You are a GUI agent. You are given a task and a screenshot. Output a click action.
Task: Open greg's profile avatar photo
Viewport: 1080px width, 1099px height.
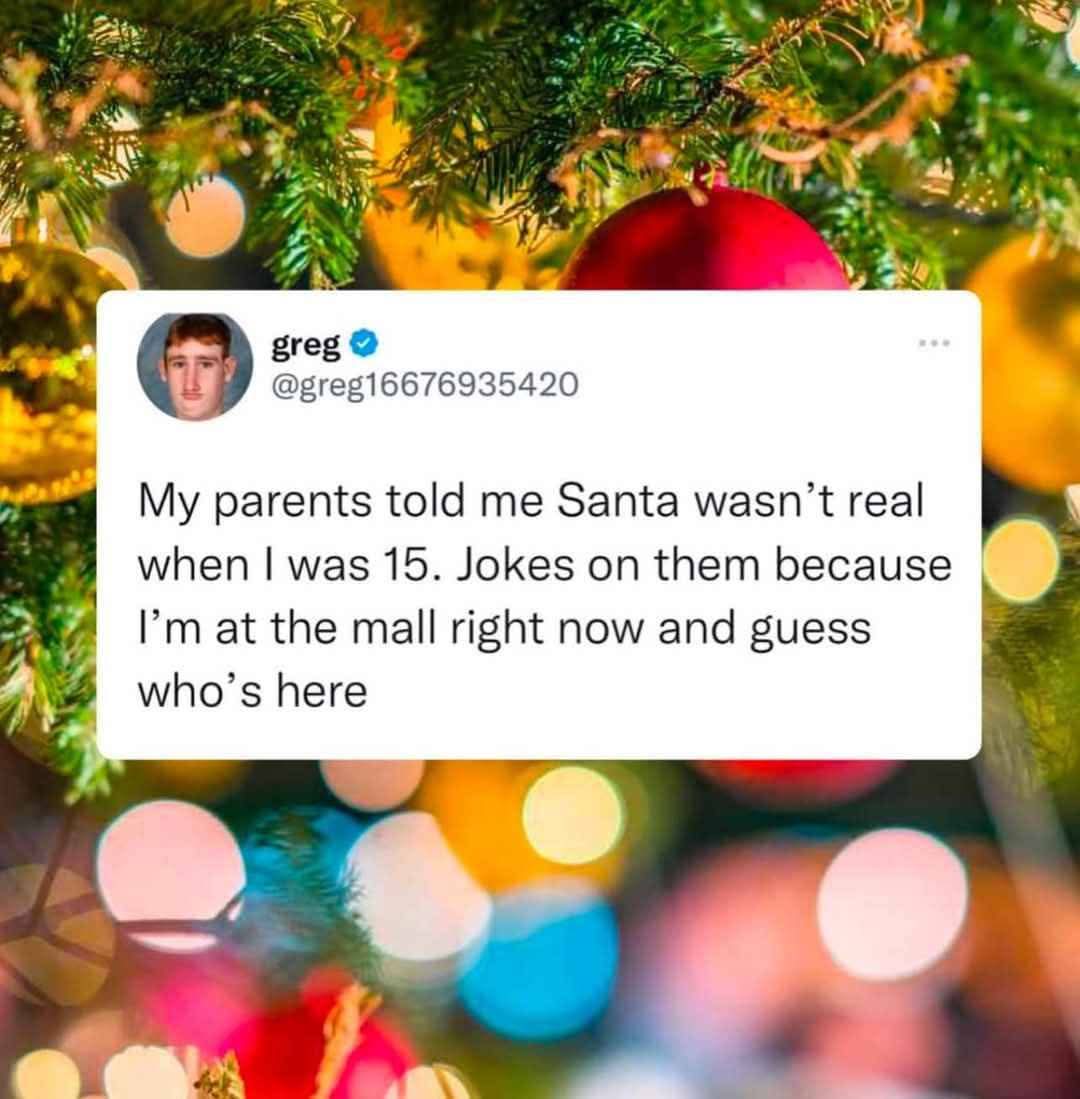(x=195, y=367)
